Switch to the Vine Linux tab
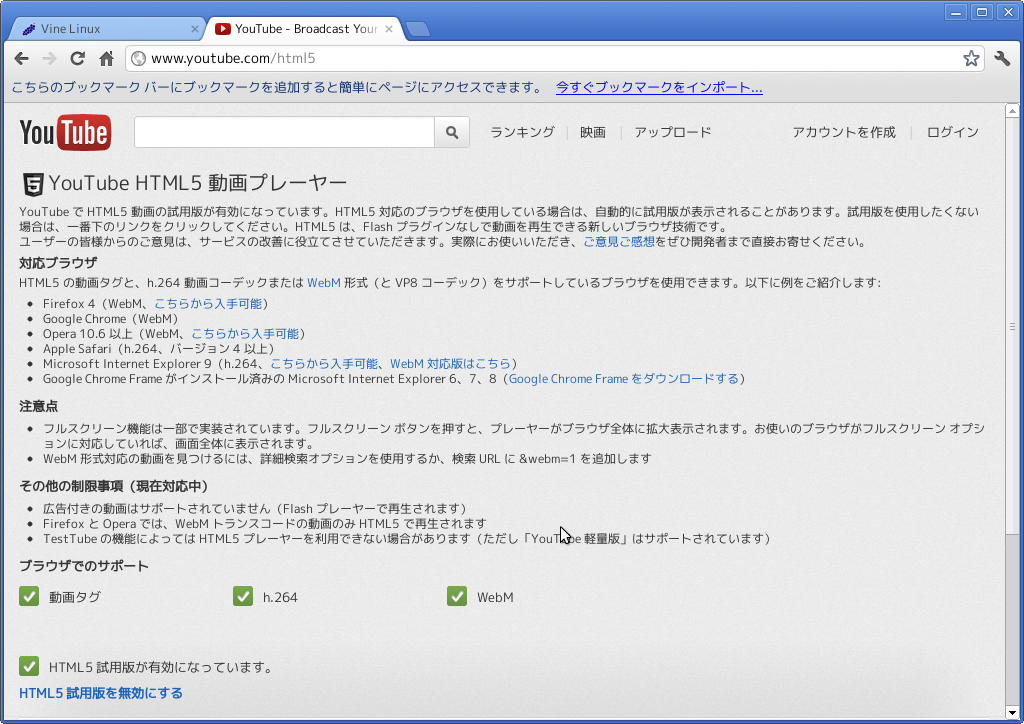 (x=104, y=29)
